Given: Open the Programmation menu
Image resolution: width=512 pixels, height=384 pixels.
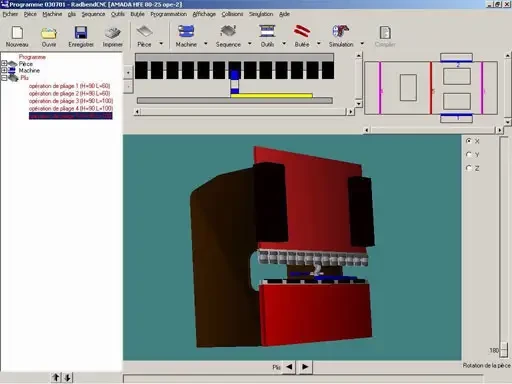Looking at the screenshot, I should (169, 14).
